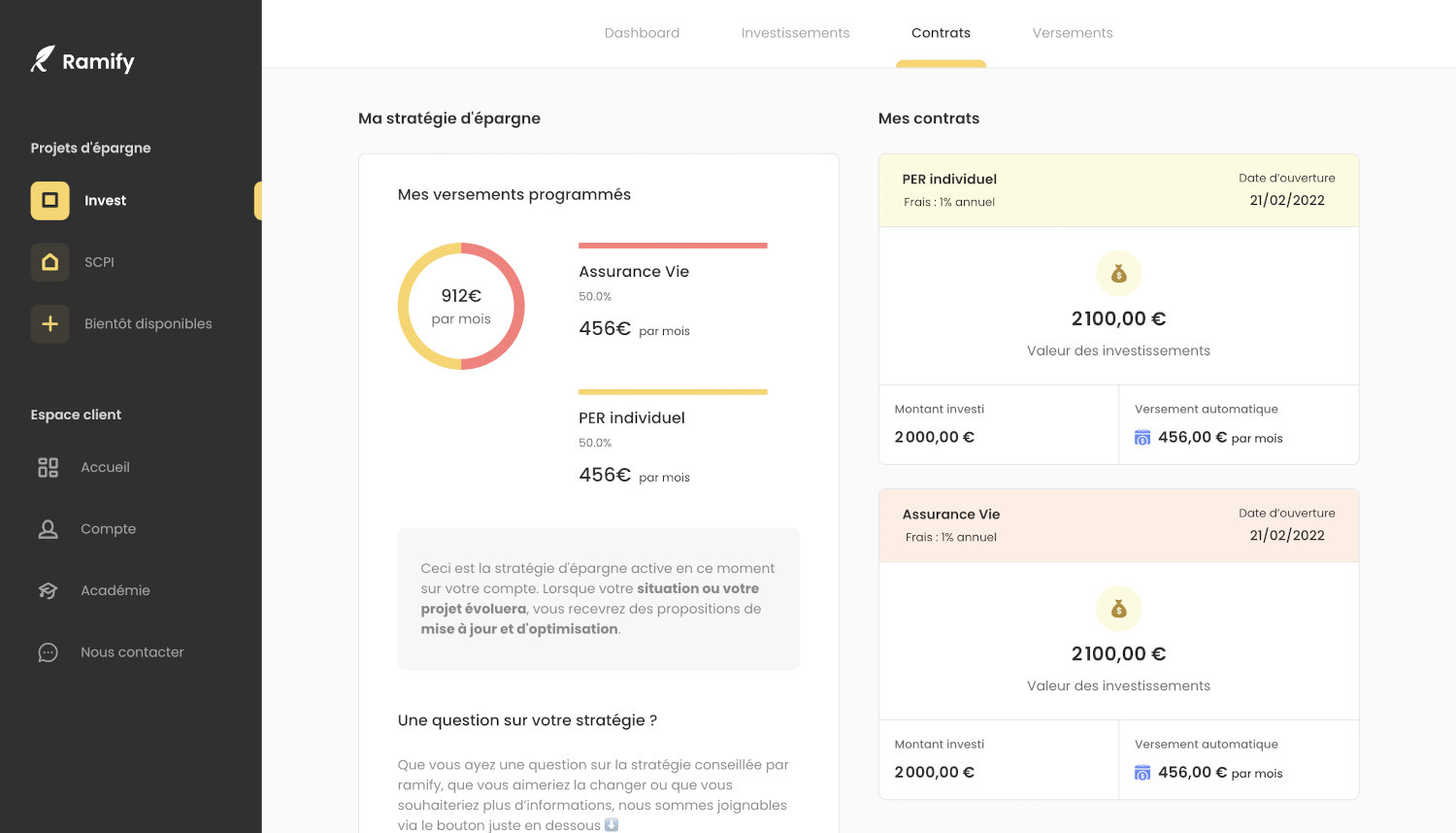Open the Compte section from the sidebar
Screen dimensions: 1456x833
[108, 529]
